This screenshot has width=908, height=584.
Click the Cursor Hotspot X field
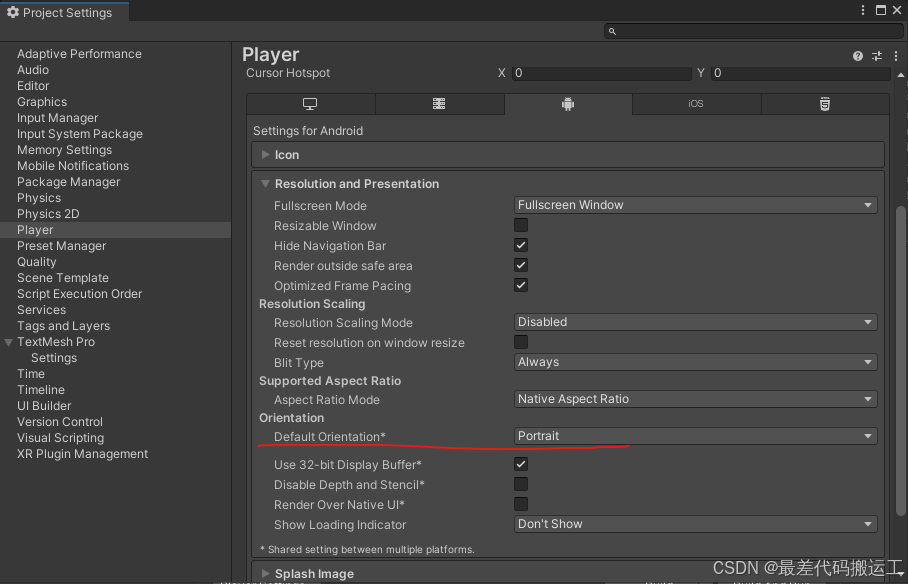click(601, 73)
